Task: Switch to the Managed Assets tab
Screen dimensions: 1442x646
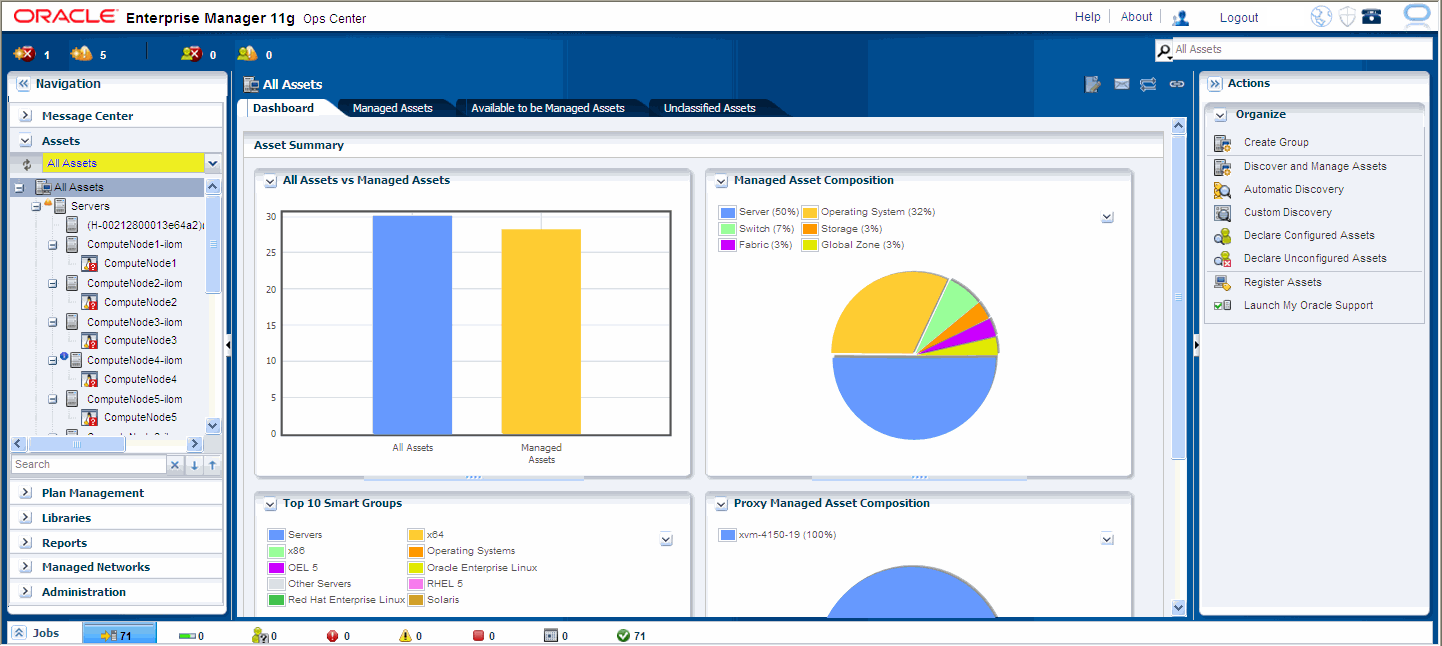Action: coord(392,108)
